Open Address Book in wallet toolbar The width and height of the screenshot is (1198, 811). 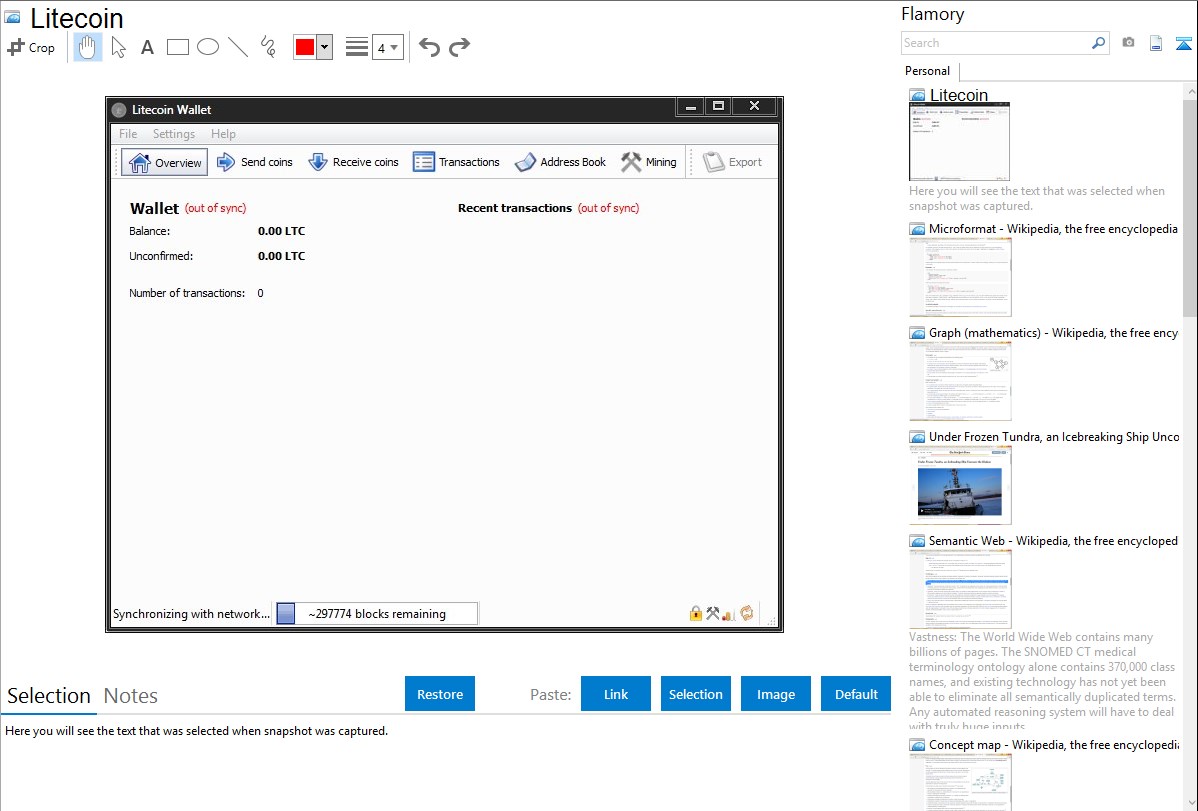[x=560, y=162]
